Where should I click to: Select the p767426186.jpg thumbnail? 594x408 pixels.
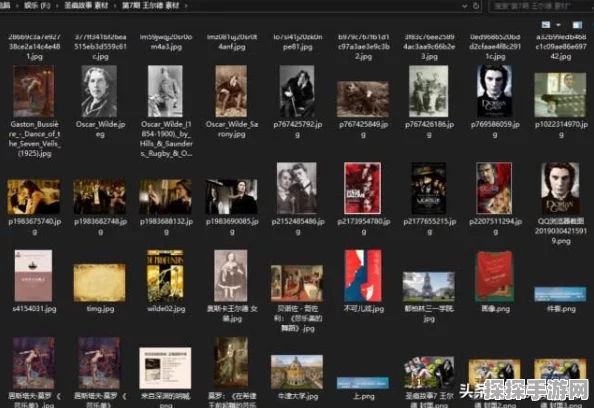[429, 91]
